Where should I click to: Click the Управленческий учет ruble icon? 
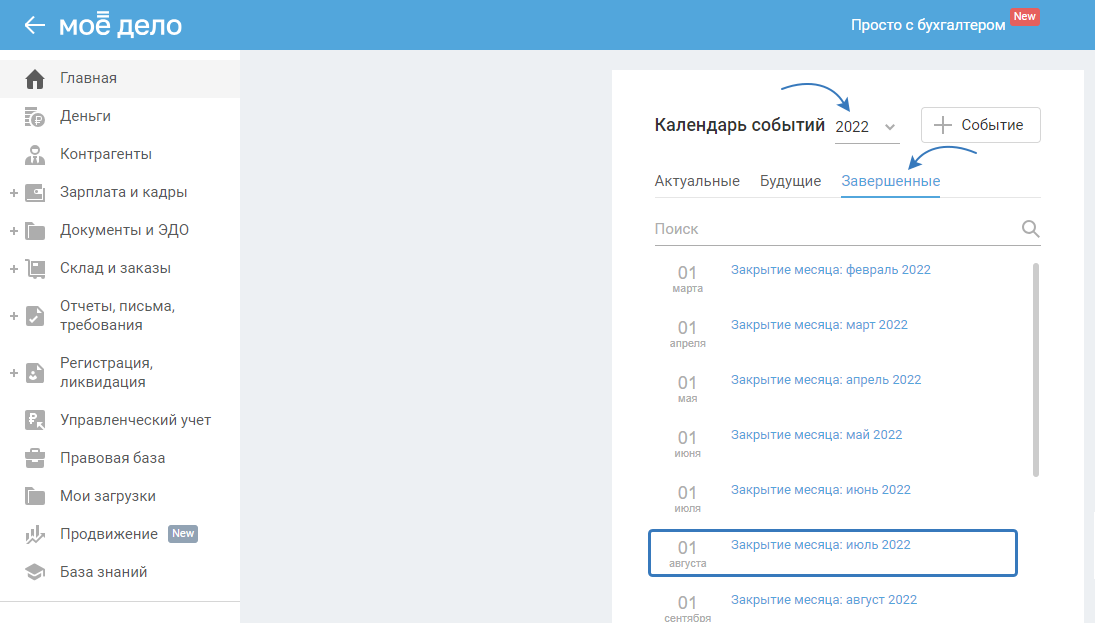pos(35,420)
